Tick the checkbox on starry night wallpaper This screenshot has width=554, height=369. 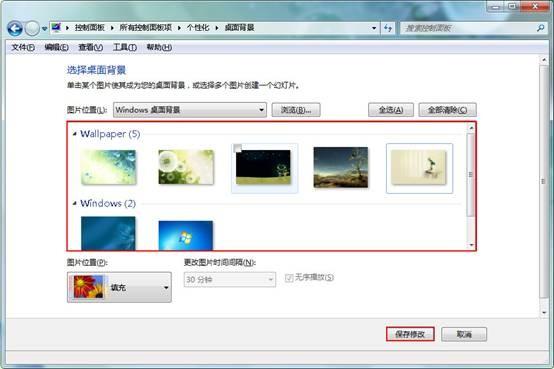click(238, 148)
